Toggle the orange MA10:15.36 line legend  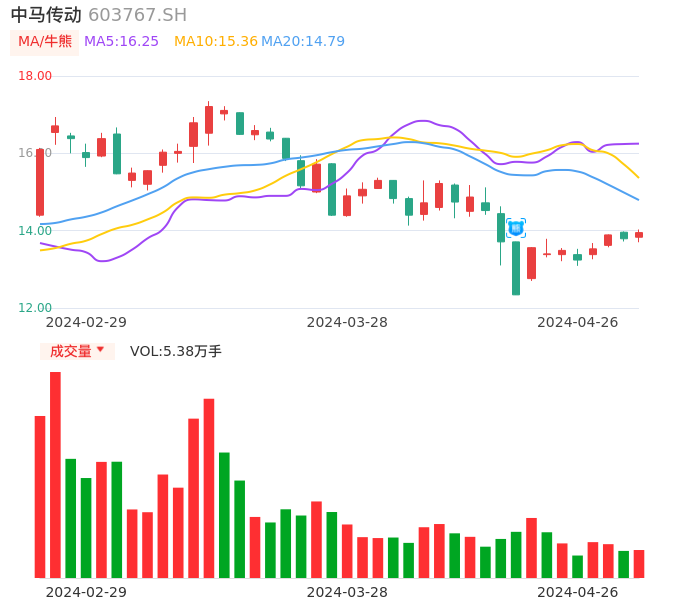(x=215, y=42)
